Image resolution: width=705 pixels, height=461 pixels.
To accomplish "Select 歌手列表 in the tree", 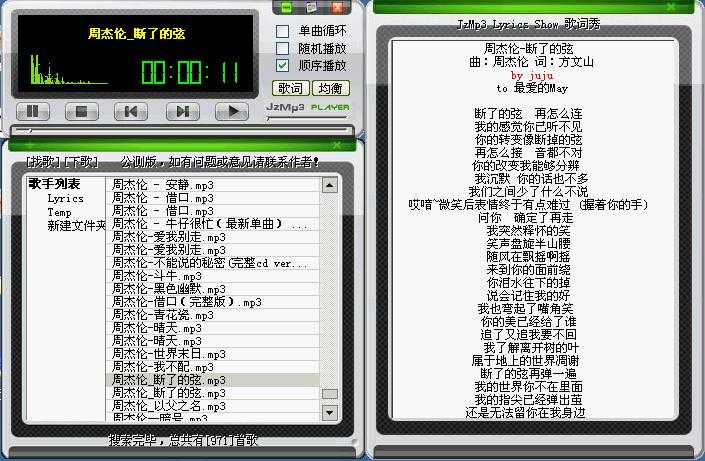I will [x=54, y=184].
